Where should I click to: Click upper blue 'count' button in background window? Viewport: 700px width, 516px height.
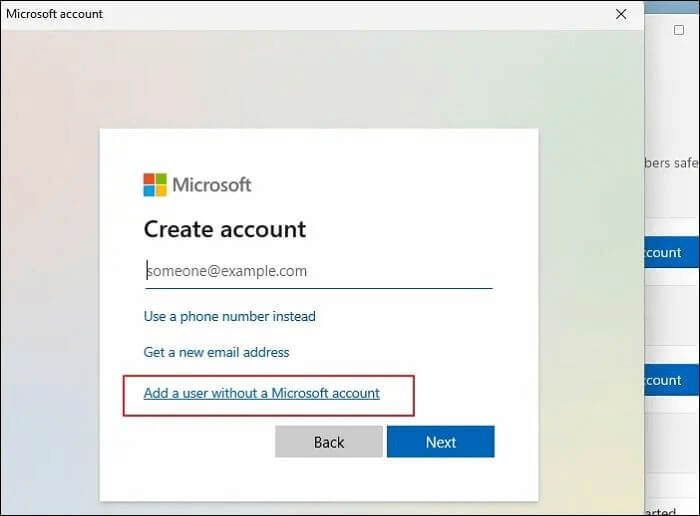[672, 252]
